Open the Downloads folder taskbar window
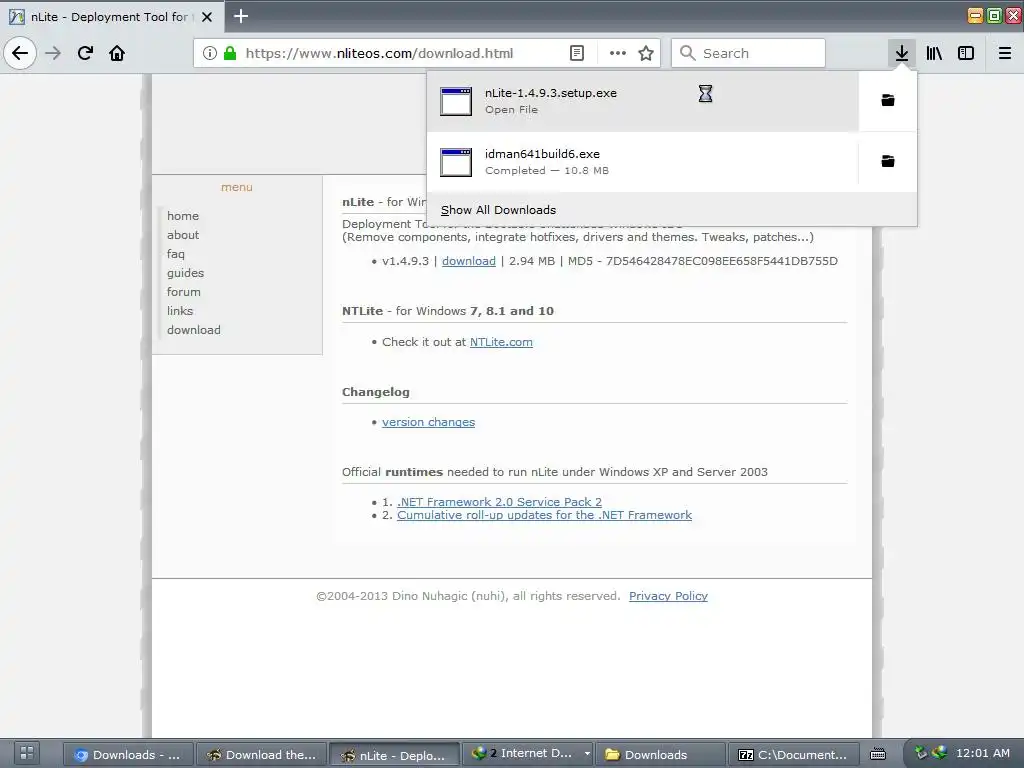This screenshot has width=1024, height=768. [x=660, y=754]
